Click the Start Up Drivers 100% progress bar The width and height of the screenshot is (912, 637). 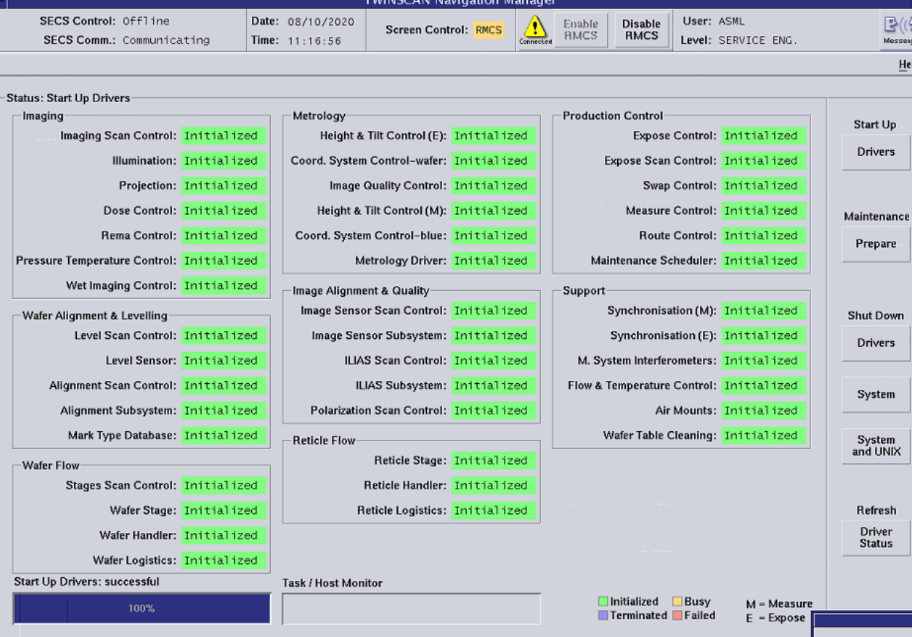(141, 608)
